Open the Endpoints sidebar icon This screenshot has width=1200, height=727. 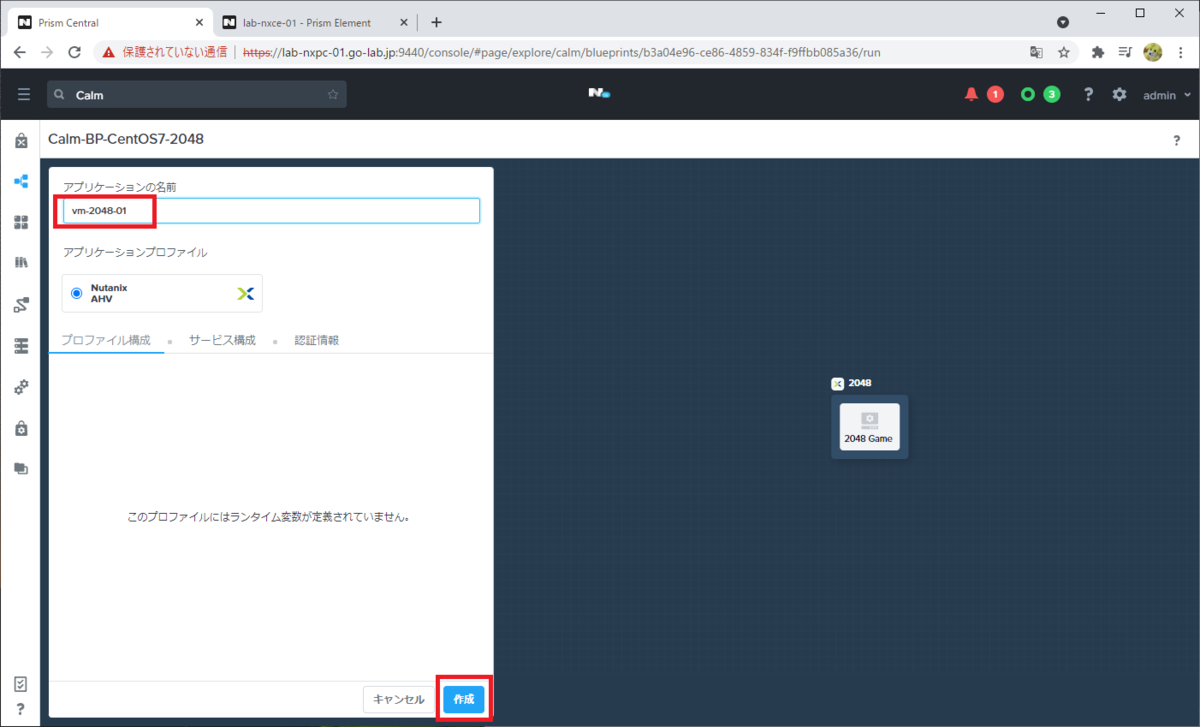[21, 345]
